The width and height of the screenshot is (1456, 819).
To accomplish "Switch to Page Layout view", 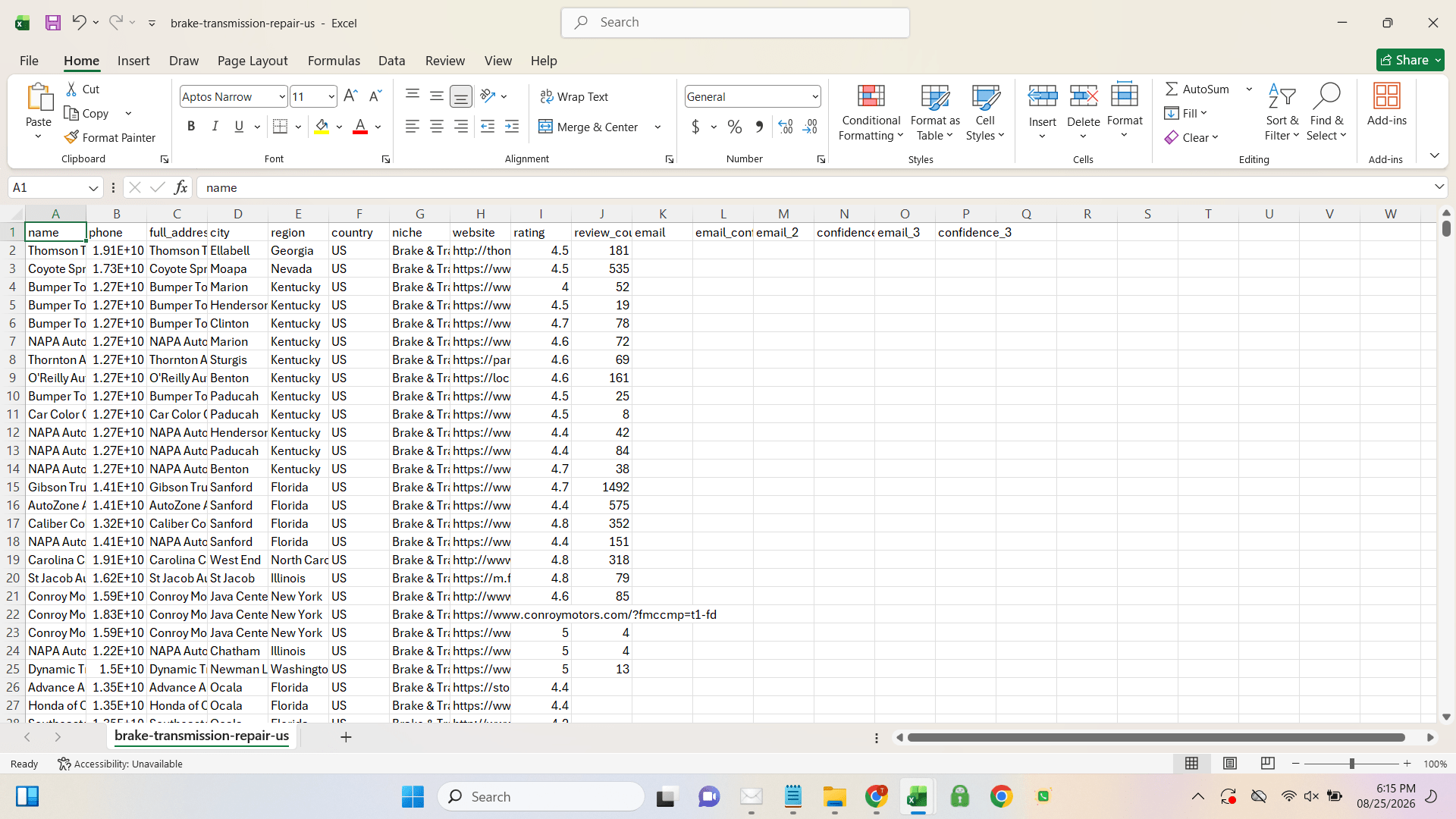I will [1230, 764].
